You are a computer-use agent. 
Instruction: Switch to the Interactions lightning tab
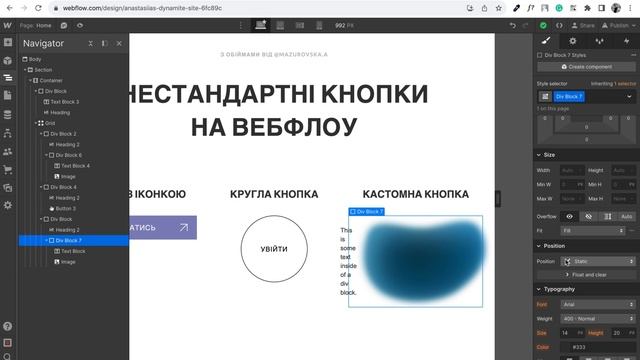626,41
